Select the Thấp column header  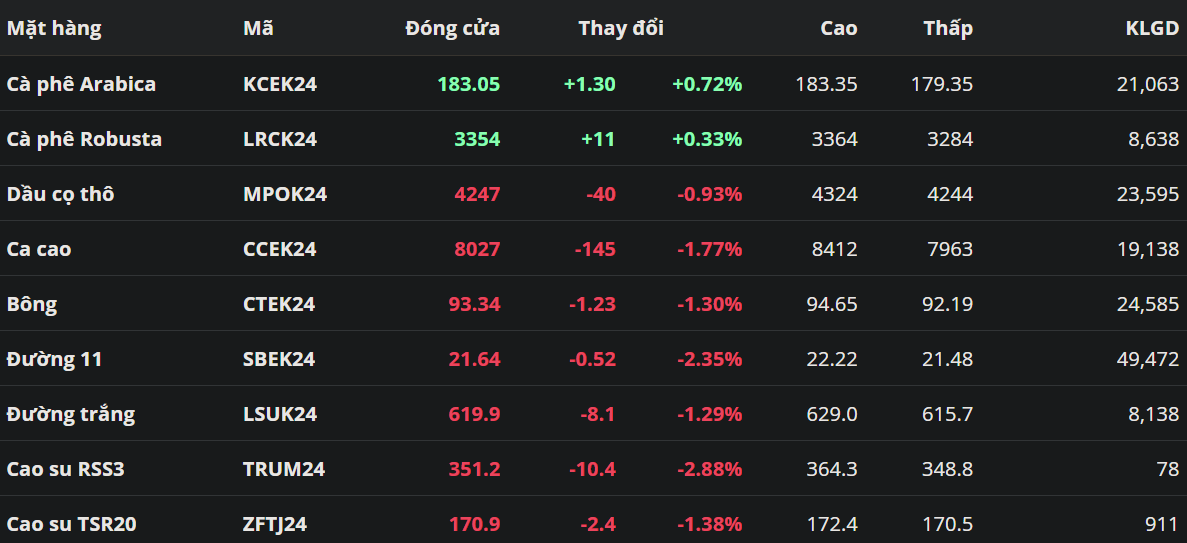[x=947, y=28]
